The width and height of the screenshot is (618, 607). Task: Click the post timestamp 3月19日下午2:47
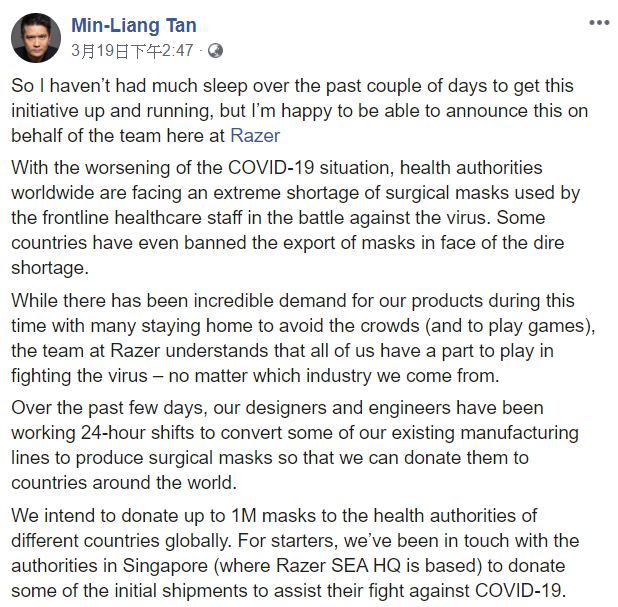point(134,49)
